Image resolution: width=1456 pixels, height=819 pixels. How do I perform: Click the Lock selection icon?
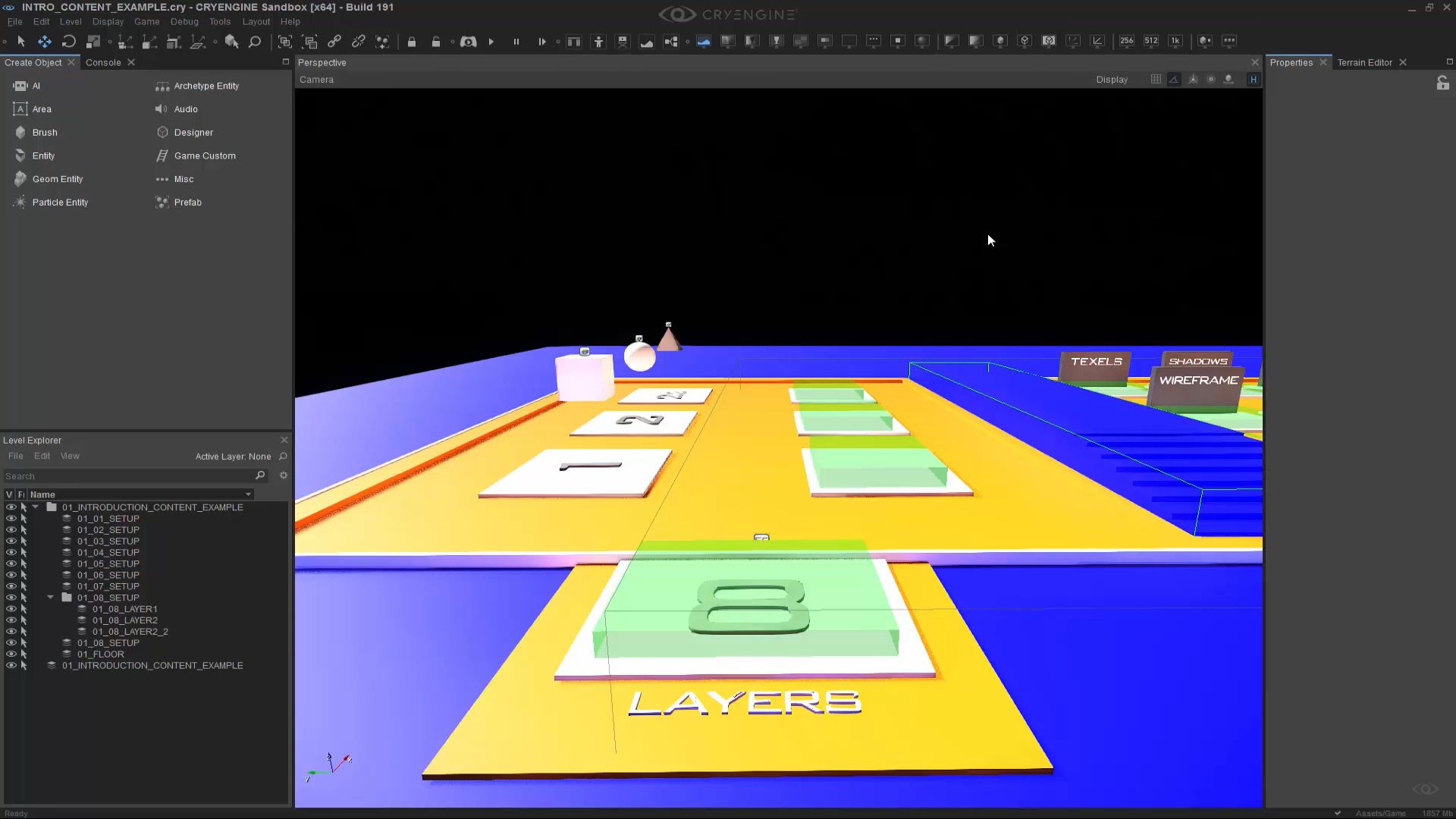point(412,42)
